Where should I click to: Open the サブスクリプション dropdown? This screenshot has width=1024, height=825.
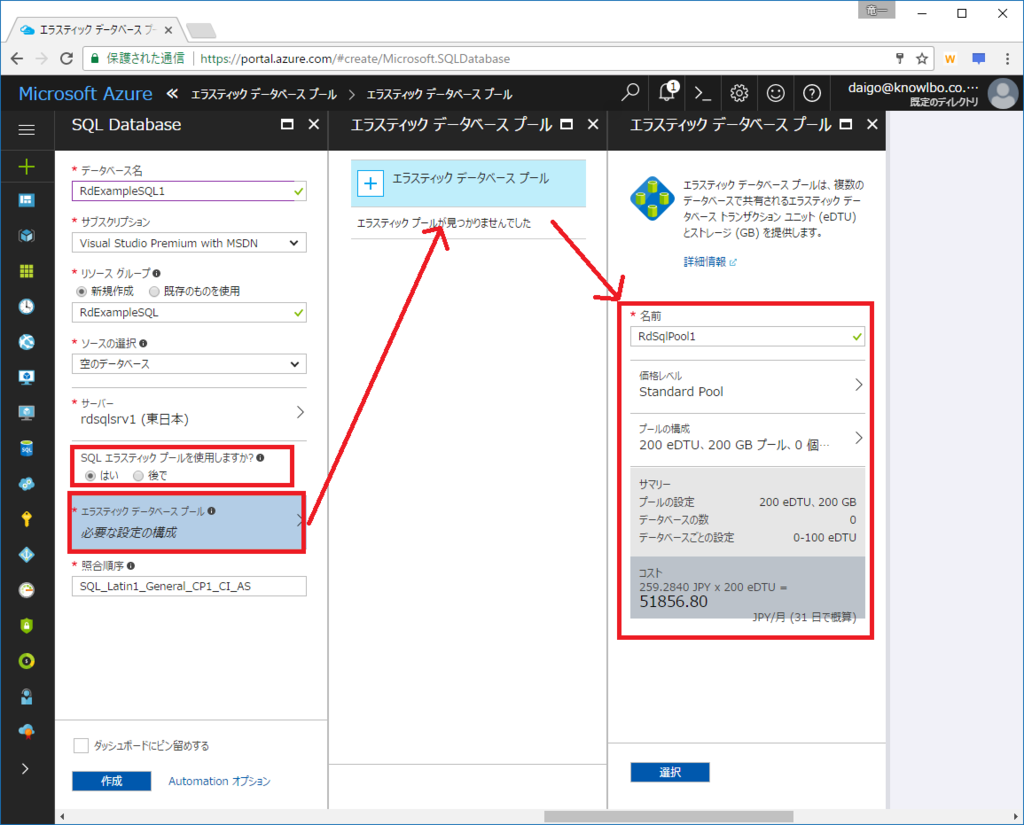tap(189, 243)
